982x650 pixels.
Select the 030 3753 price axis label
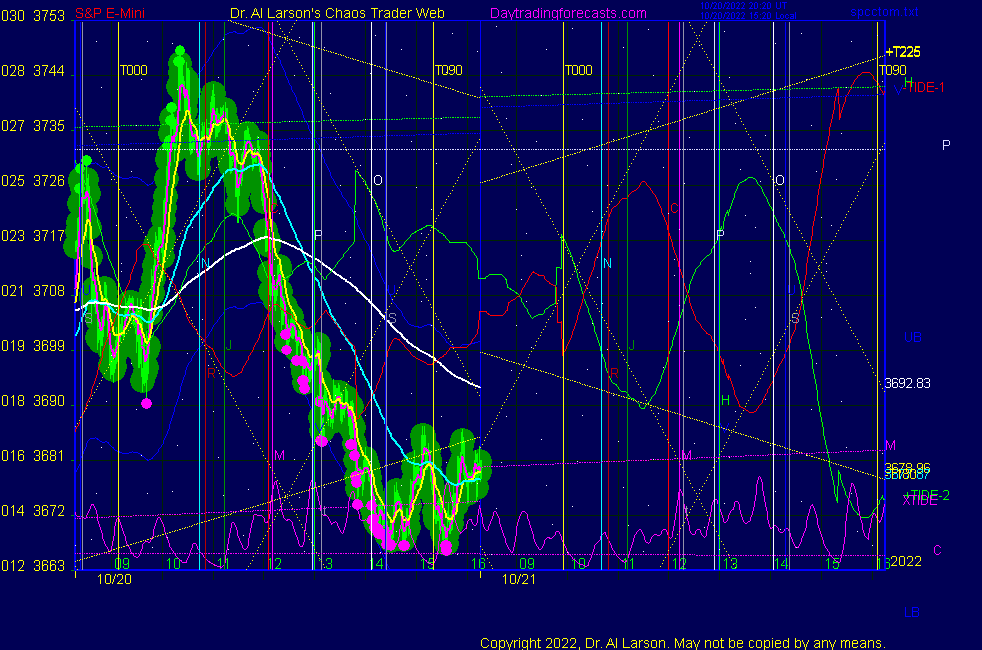click(33, 16)
